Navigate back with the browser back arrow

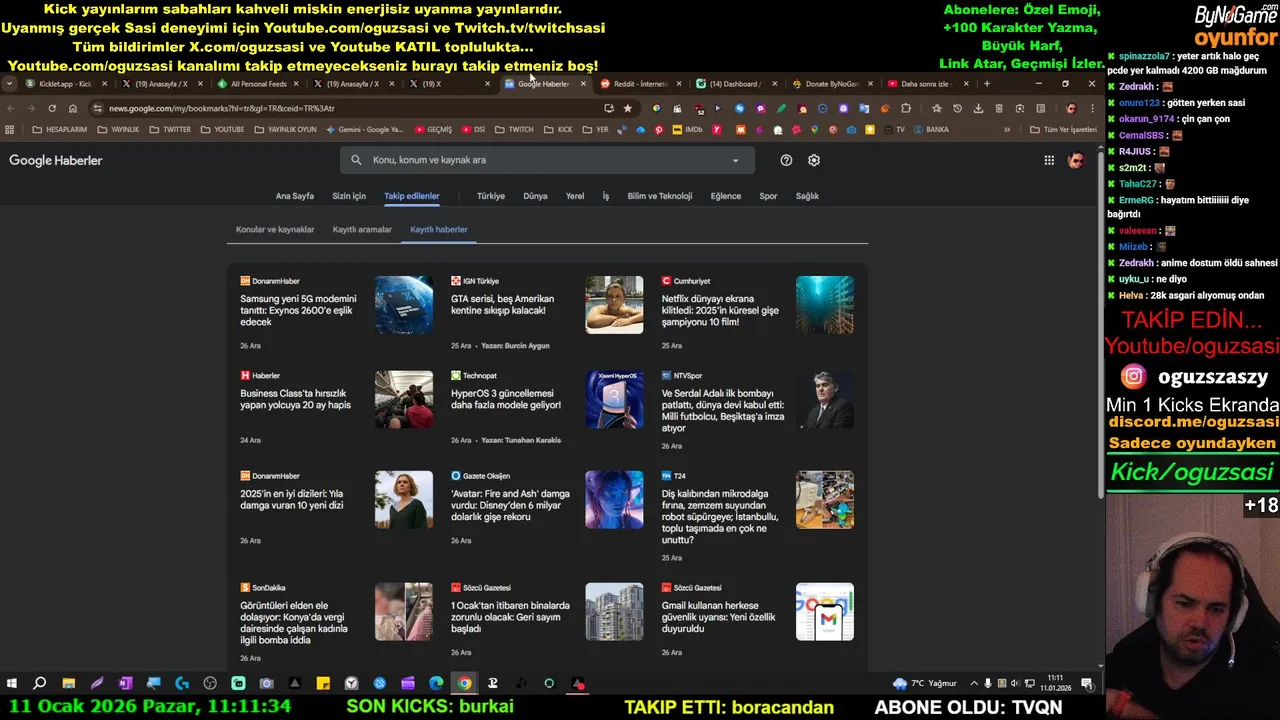point(11,108)
